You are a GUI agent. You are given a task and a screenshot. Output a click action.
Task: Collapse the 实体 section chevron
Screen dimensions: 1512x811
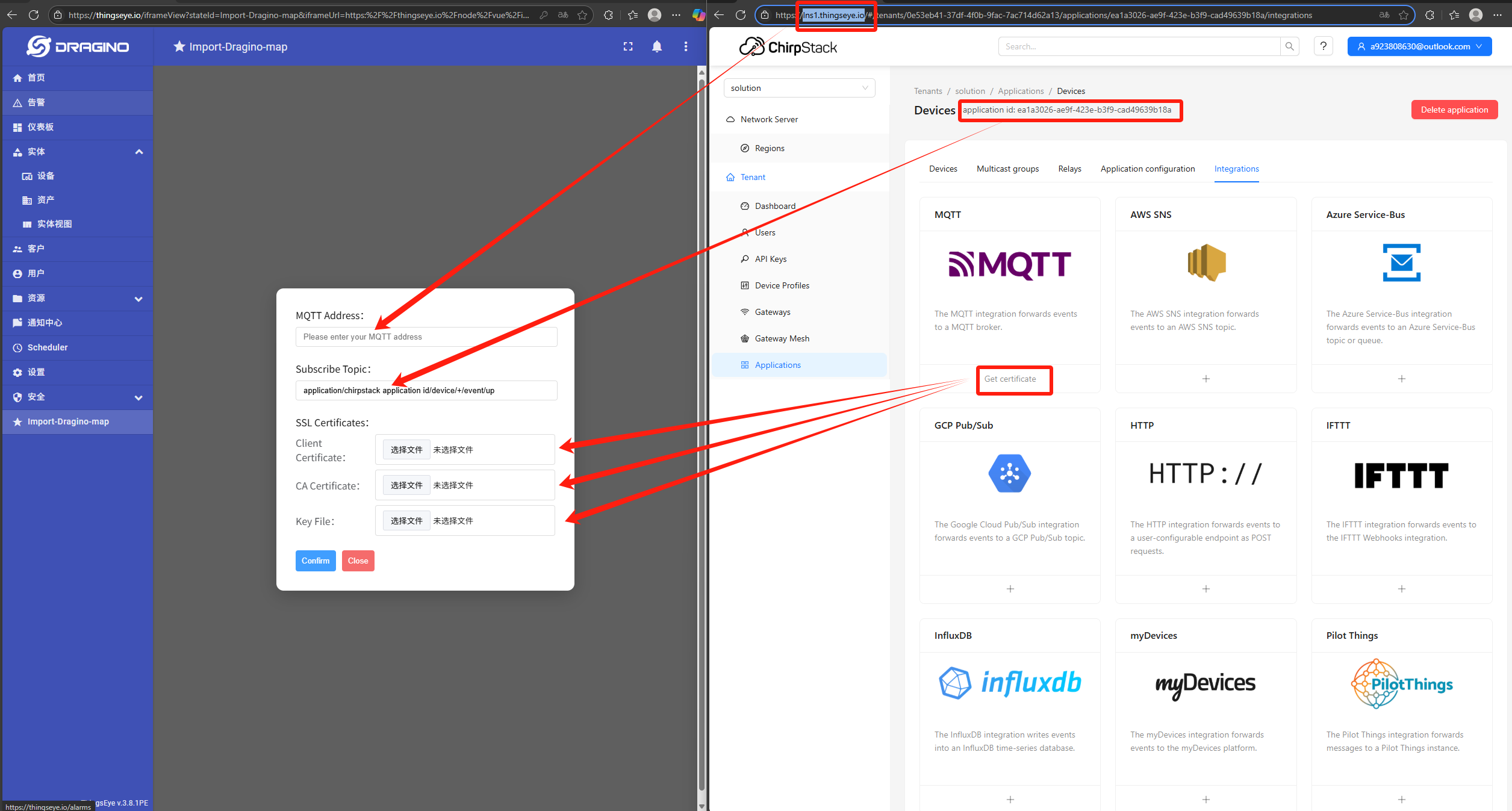click(x=139, y=152)
